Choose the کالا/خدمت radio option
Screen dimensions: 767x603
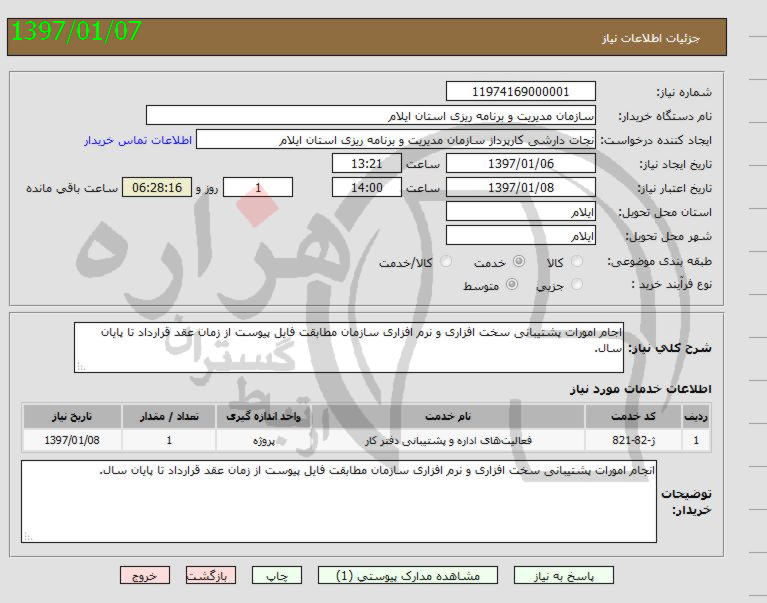tap(446, 262)
